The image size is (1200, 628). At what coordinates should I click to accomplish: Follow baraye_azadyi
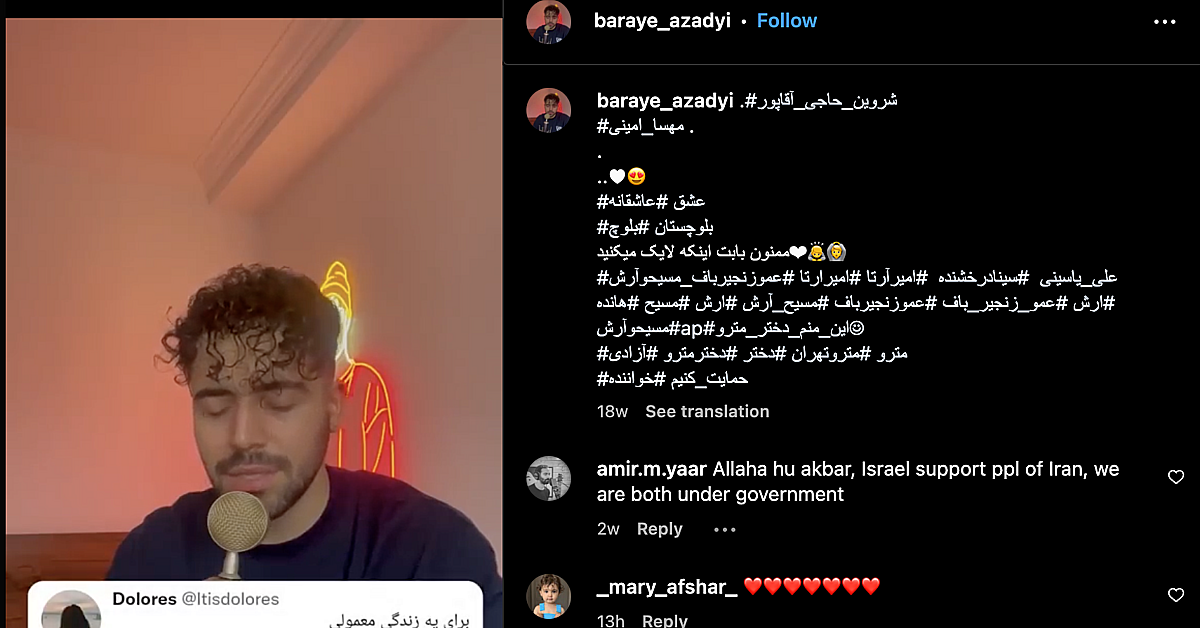(x=786, y=21)
